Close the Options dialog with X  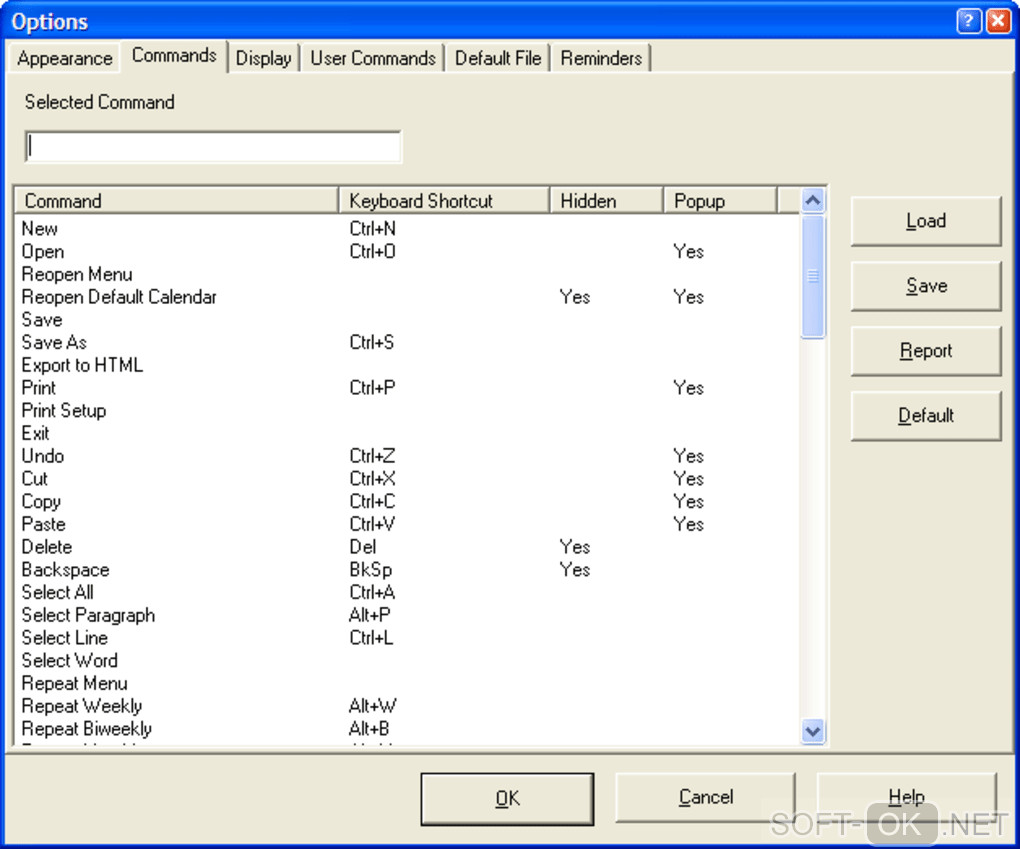tap(999, 21)
